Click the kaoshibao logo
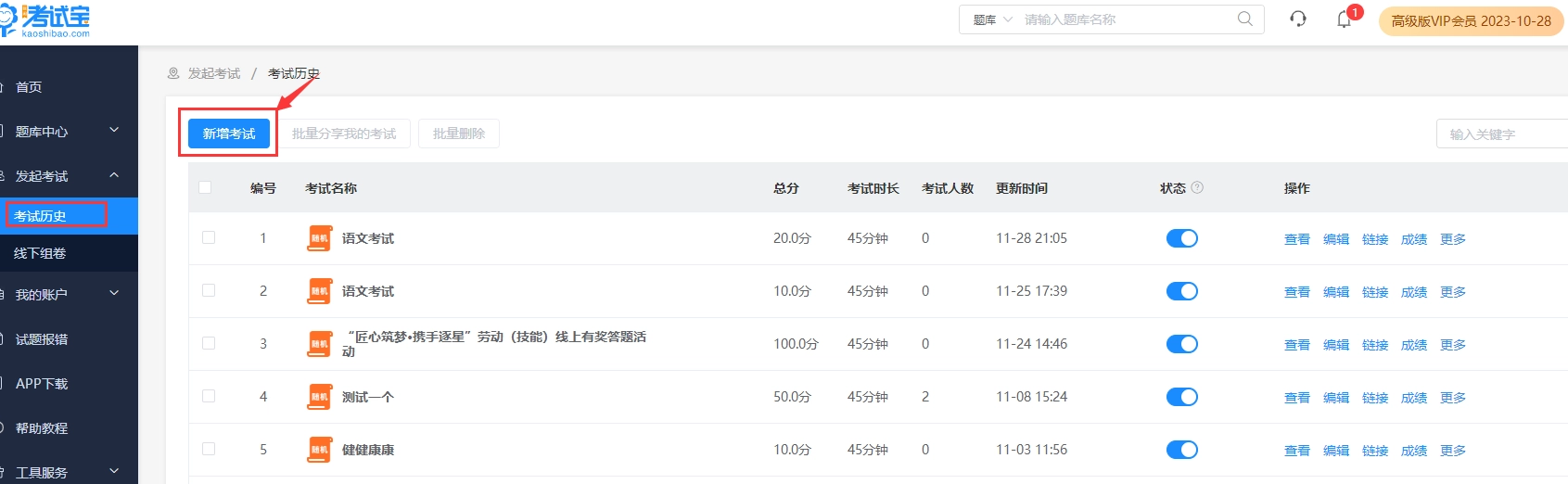The width and height of the screenshot is (1568, 484). [x=48, y=19]
